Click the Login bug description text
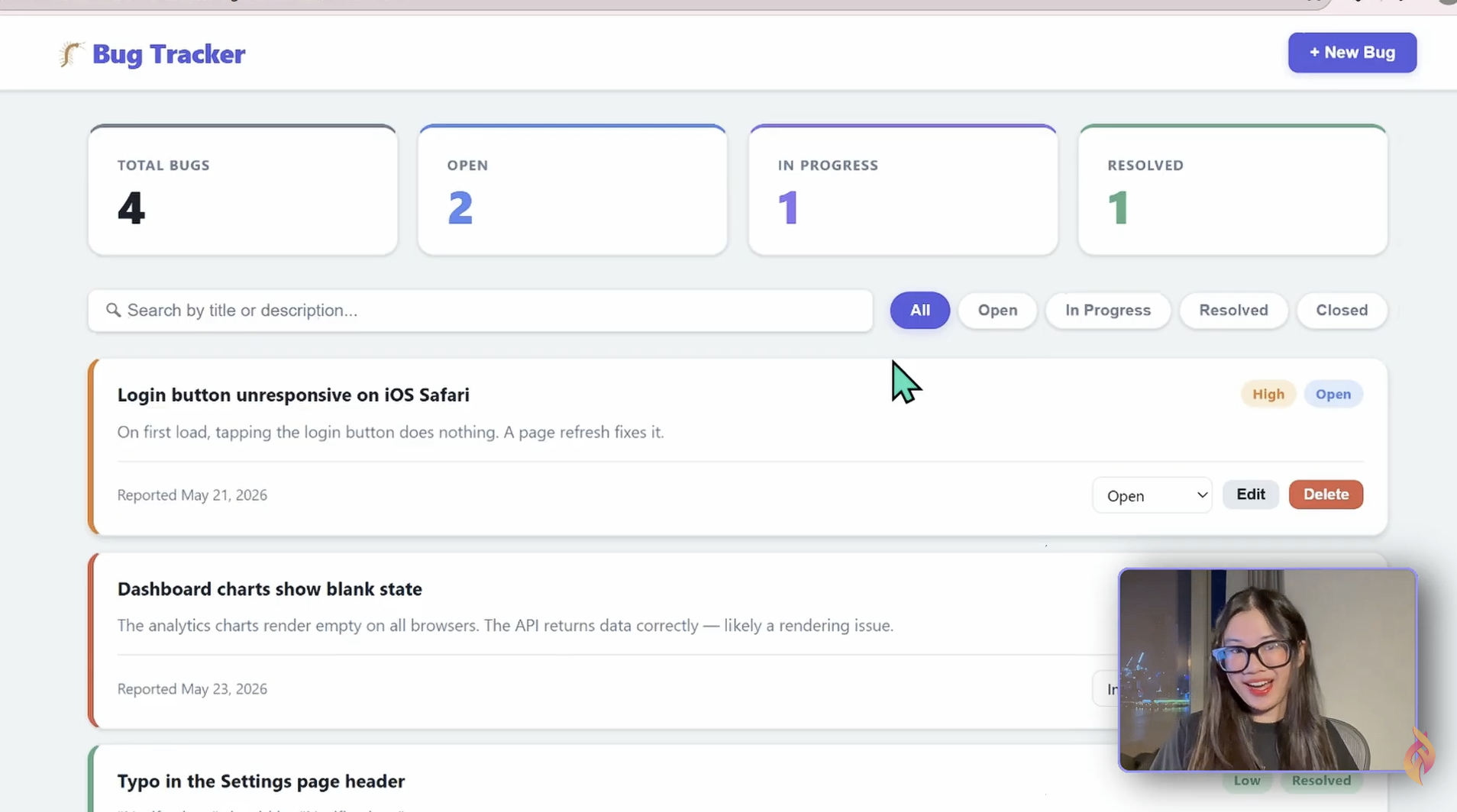Screen dimensions: 1457x812 [390, 432]
